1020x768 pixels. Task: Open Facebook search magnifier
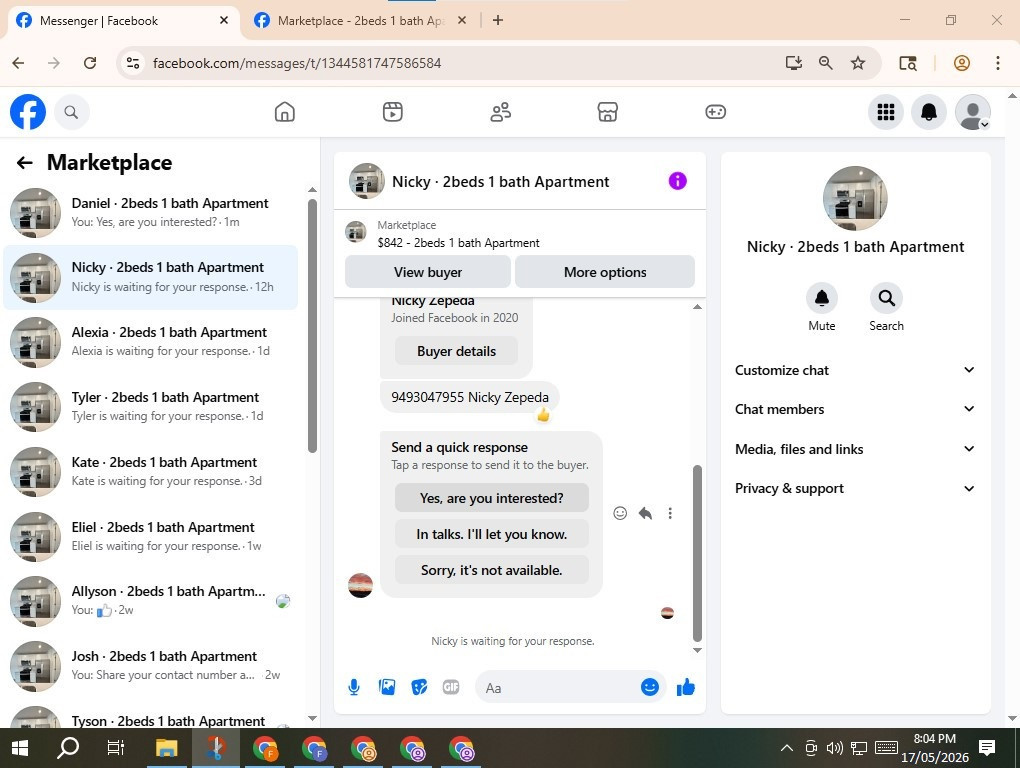(x=71, y=112)
